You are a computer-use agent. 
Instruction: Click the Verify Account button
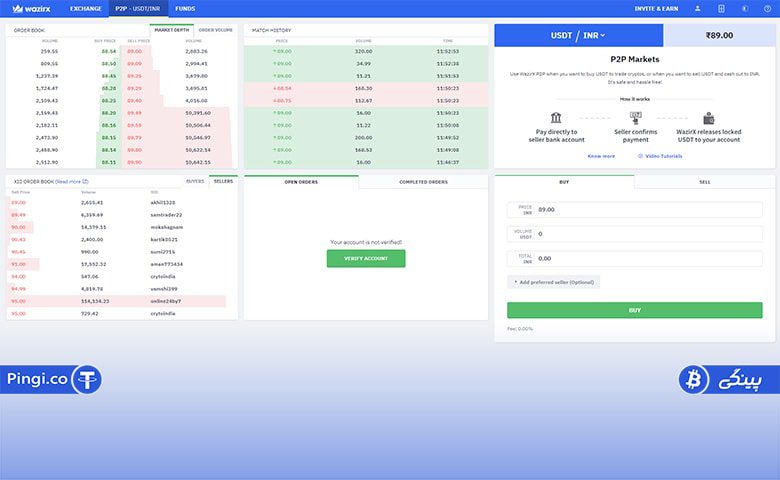pyautogui.click(x=366, y=258)
